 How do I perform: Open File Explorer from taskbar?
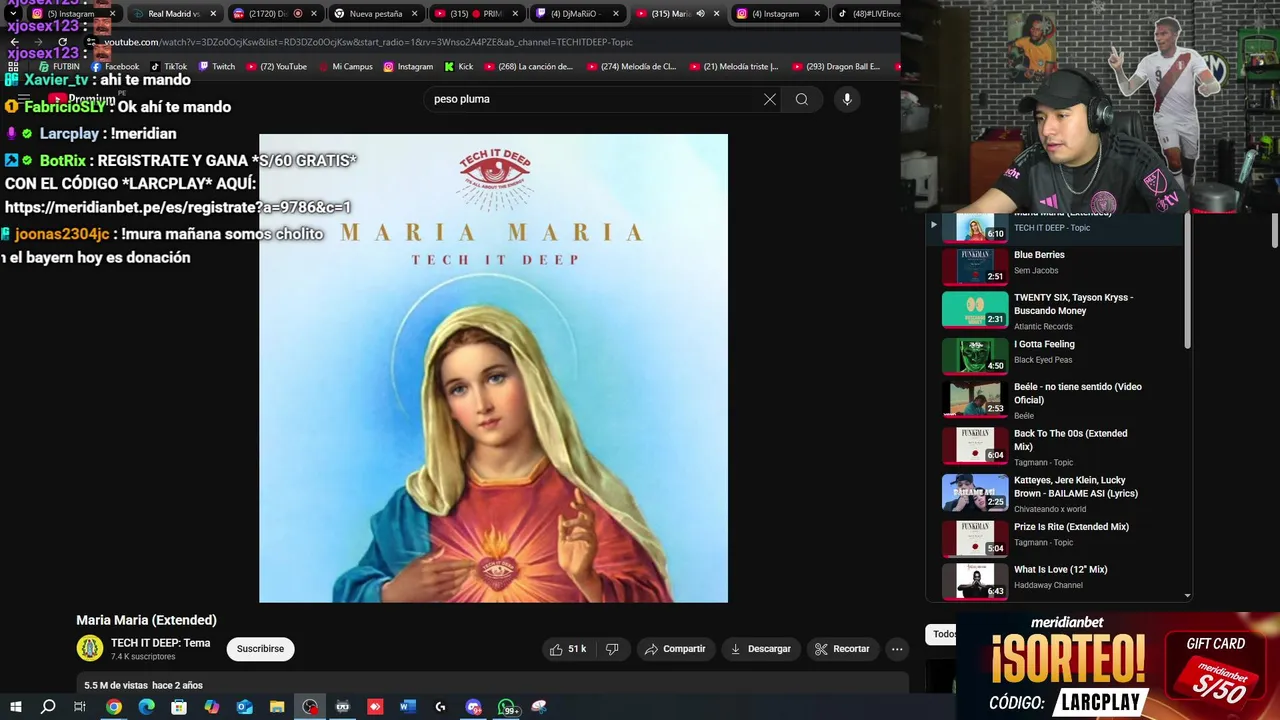(277, 707)
